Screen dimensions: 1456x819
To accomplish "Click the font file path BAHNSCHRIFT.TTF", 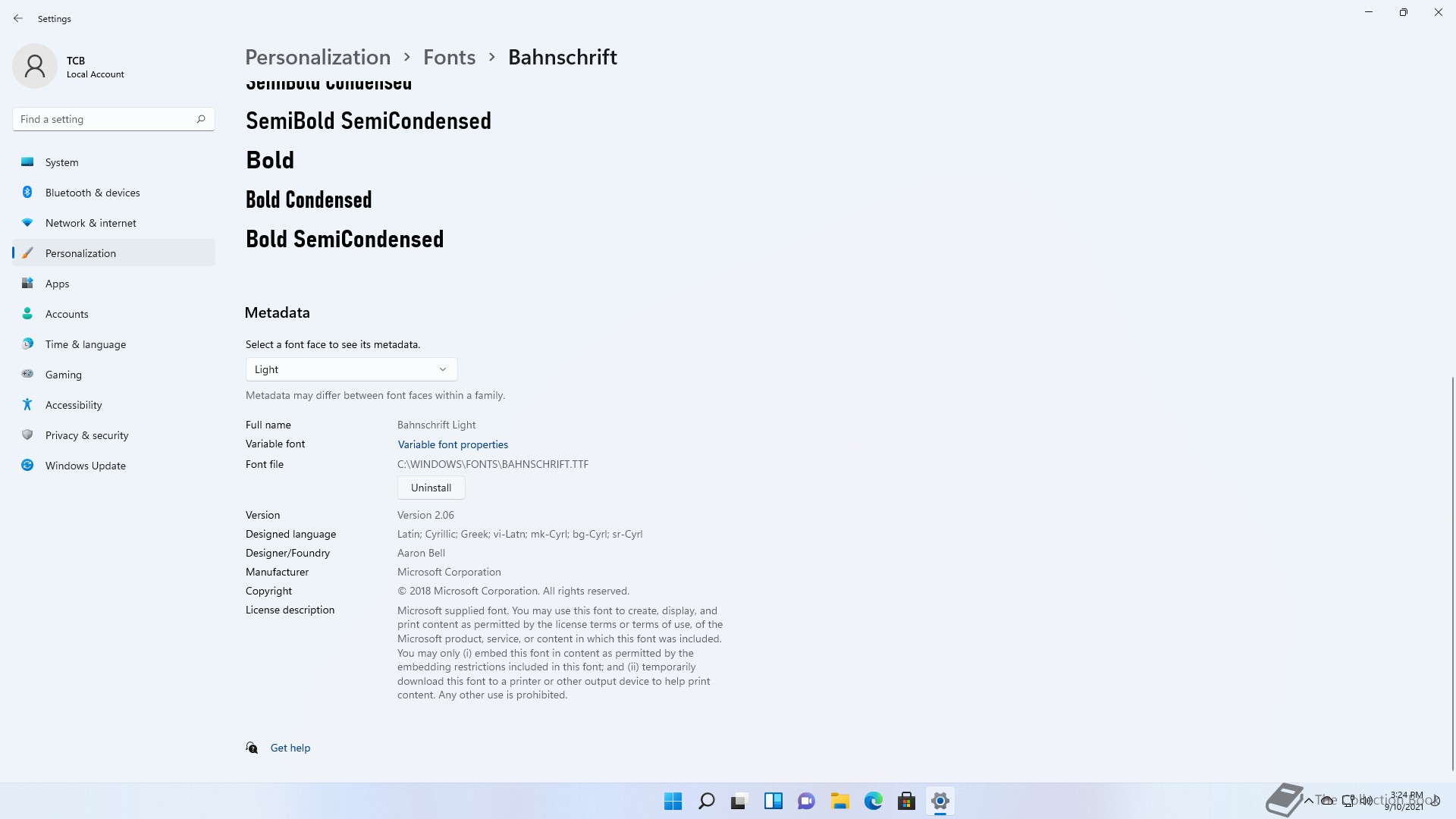I will 493,464.
